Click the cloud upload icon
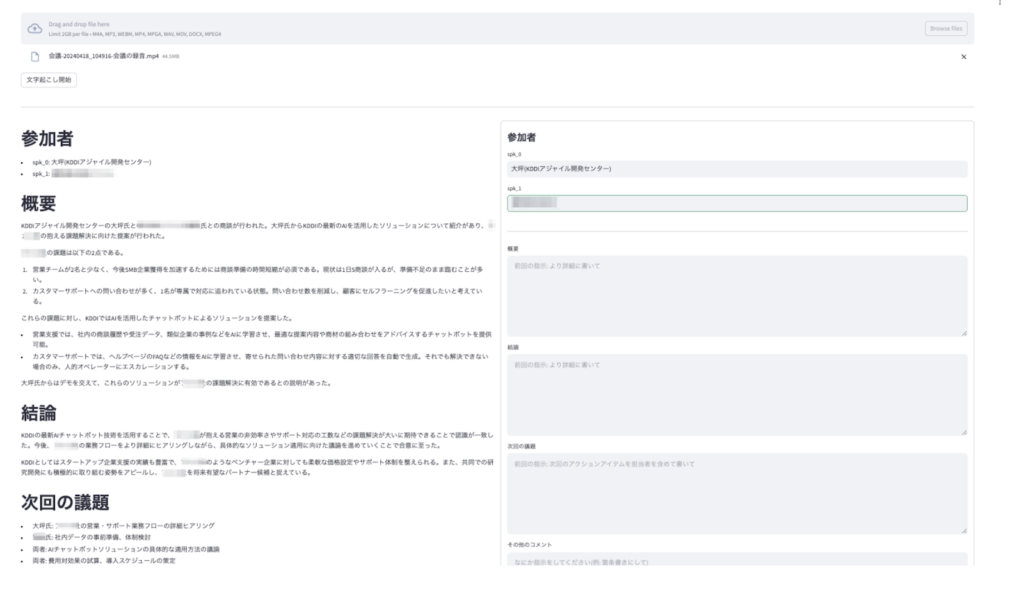The width and height of the screenshot is (1024, 596). click(x=35, y=28)
